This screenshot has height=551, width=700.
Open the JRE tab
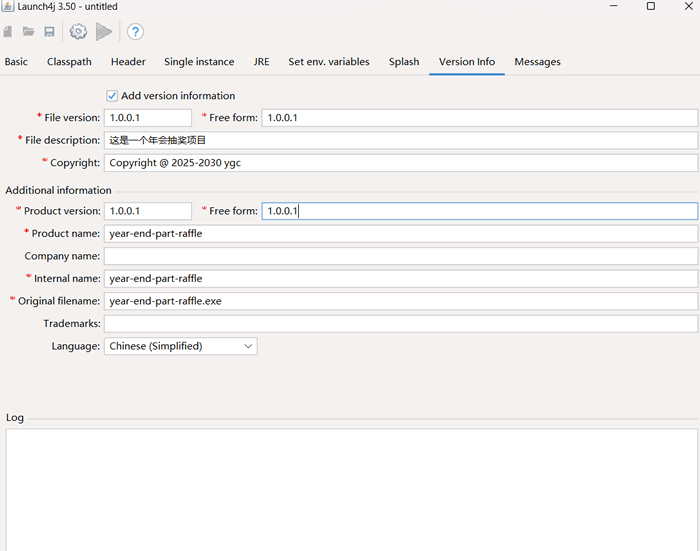(x=261, y=62)
